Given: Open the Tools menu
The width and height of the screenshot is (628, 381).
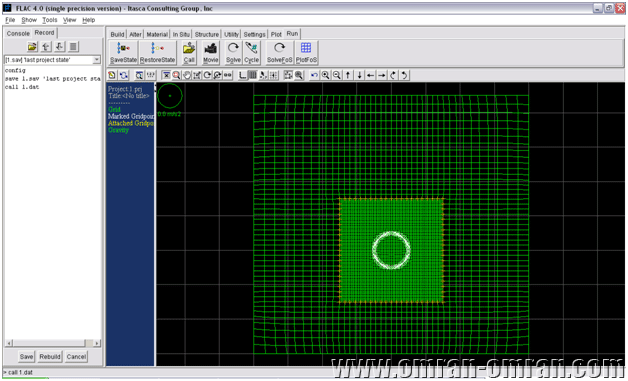Looking at the screenshot, I should [50, 20].
